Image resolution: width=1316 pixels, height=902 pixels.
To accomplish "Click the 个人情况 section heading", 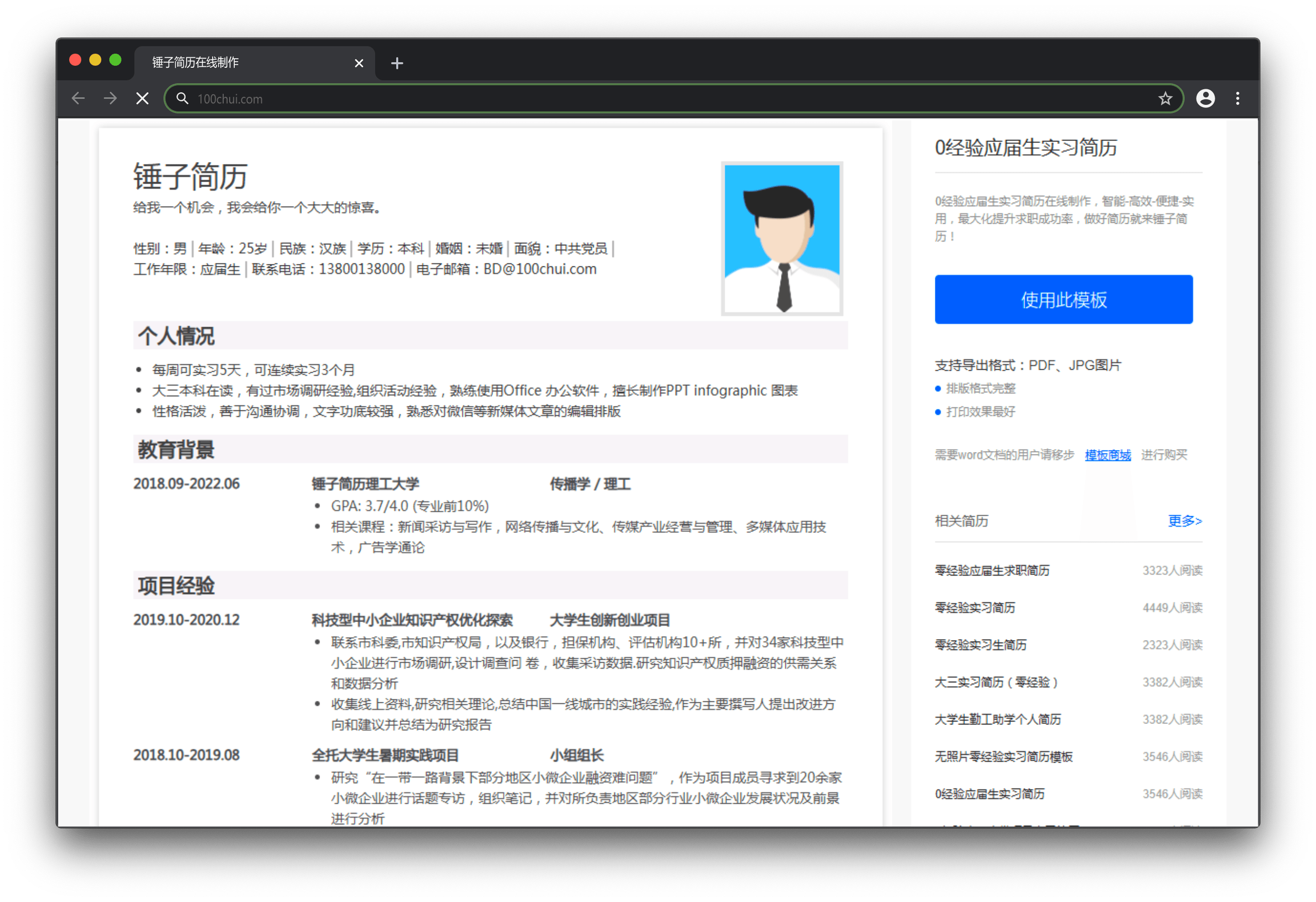I will click(x=176, y=336).
